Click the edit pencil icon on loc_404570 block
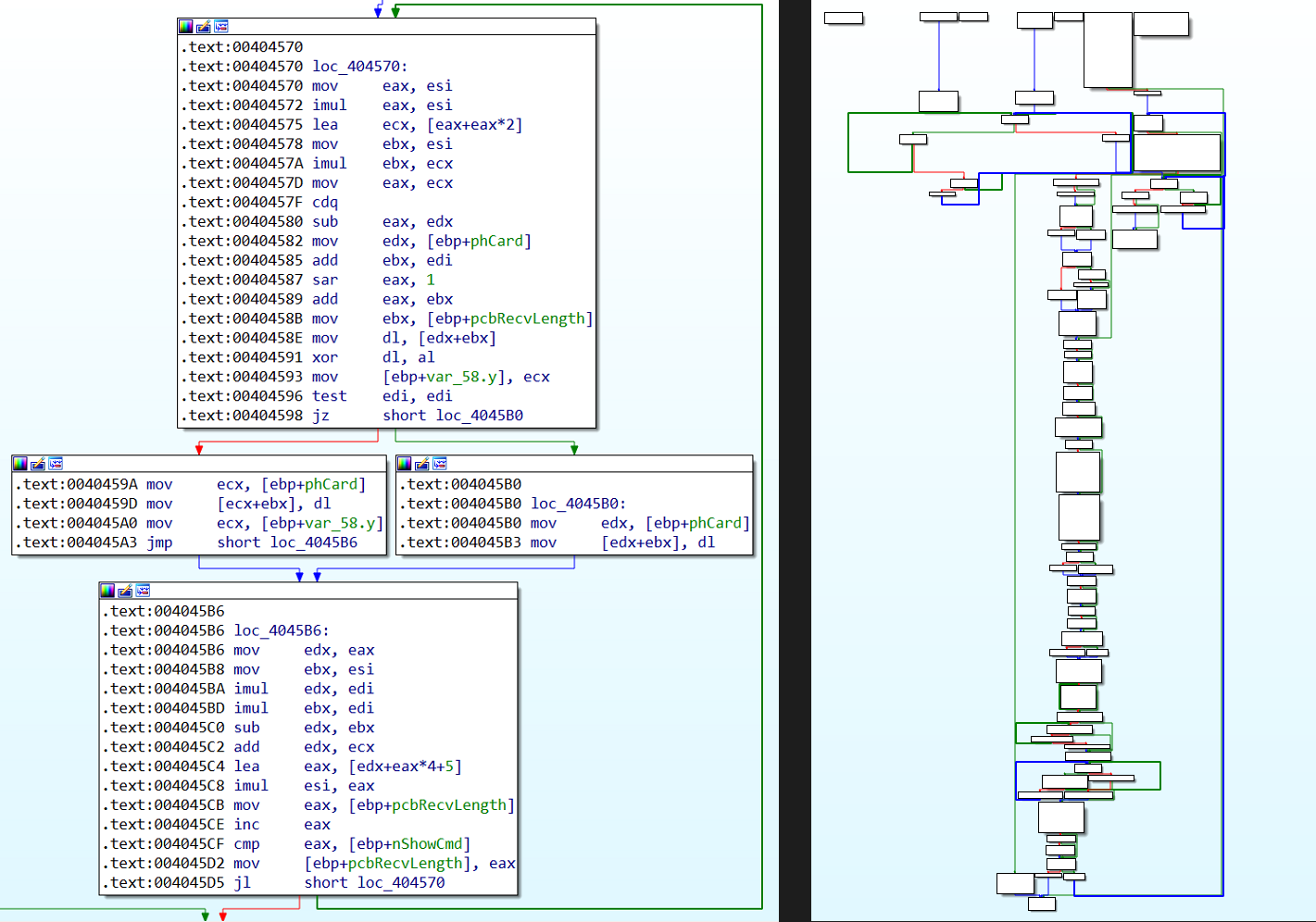Viewport: 1316px width, 922px height. [x=204, y=27]
